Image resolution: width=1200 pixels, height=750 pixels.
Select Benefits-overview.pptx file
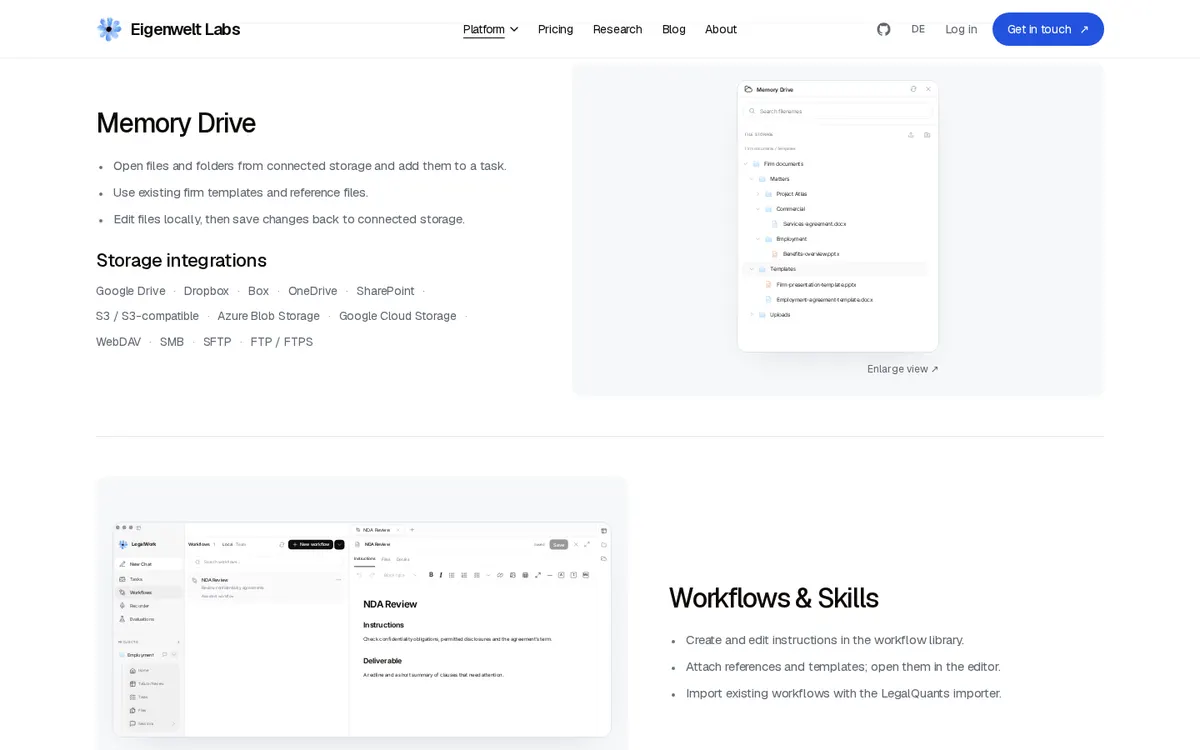click(x=811, y=254)
